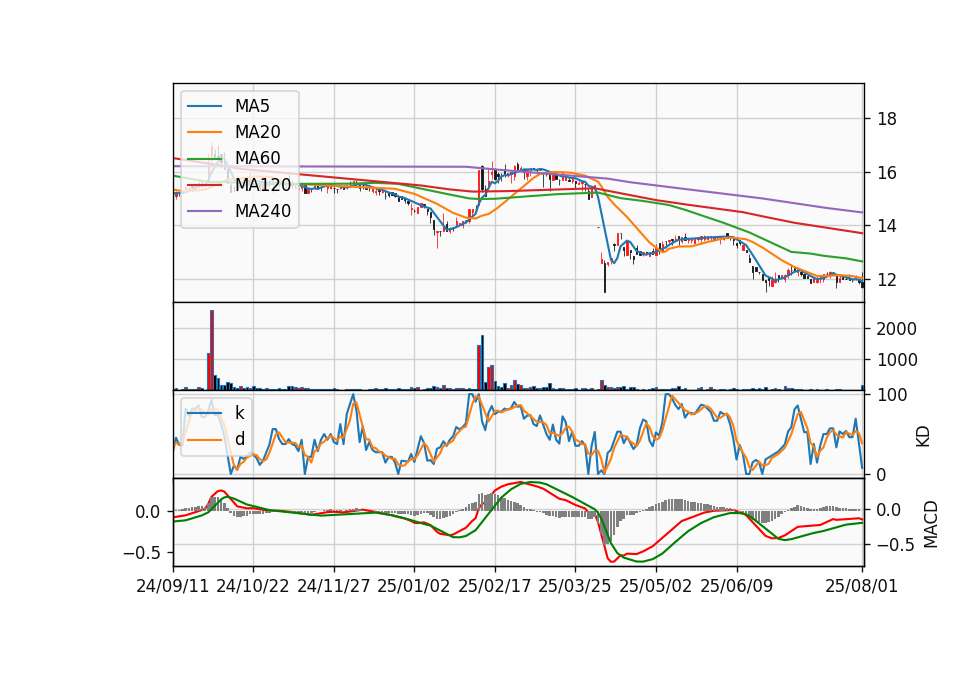Click the purple MA240 legend line
The image size is (960, 690).
tap(204, 211)
